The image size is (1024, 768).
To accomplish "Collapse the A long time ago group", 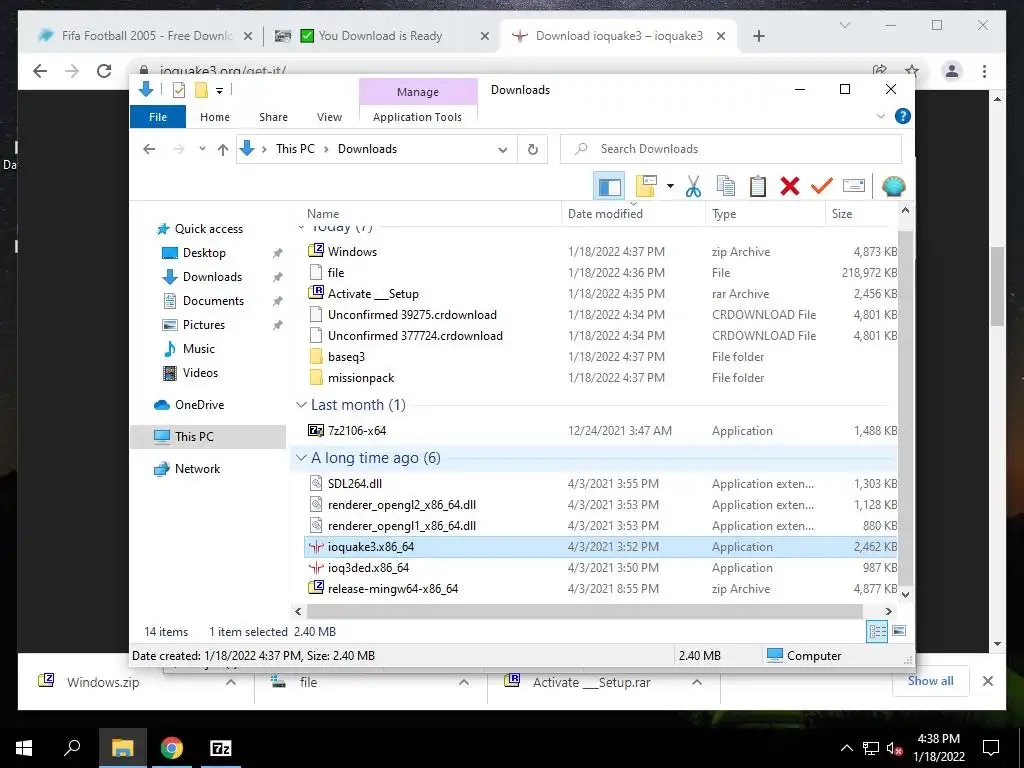I will pyautogui.click(x=301, y=458).
